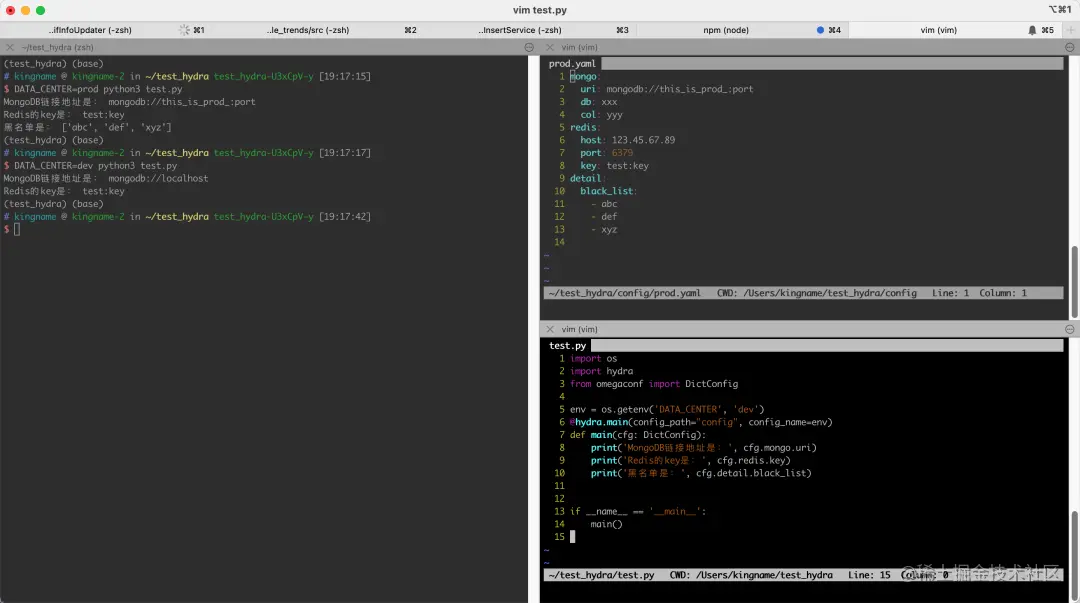This screenshot has height=603, width=1080.
Task: Close the upper vim (vim) pane
Action: pos(550,47)
